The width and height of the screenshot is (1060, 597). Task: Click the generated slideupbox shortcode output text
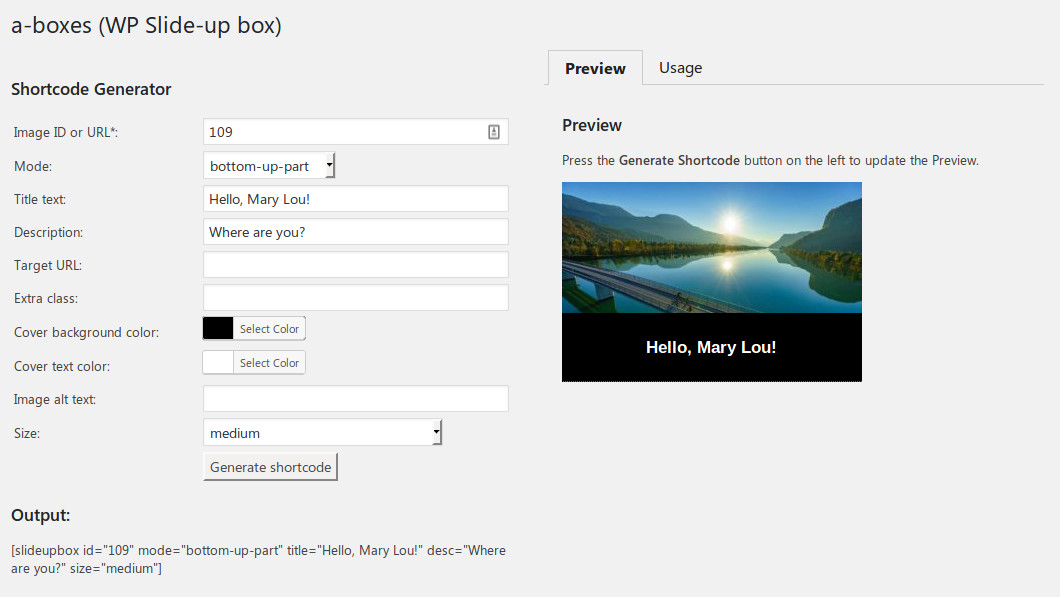point(258,559)
